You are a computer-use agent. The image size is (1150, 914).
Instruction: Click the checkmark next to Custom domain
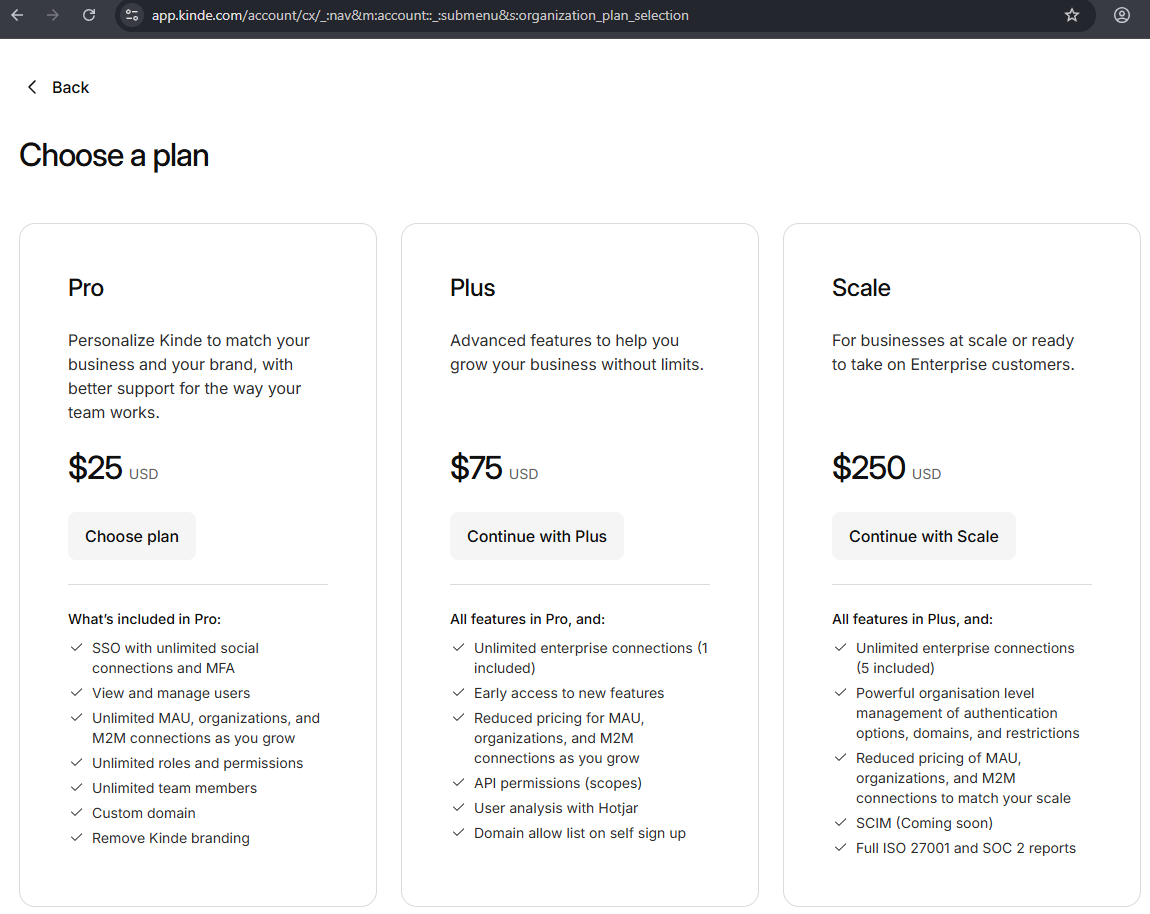[76, 813]
